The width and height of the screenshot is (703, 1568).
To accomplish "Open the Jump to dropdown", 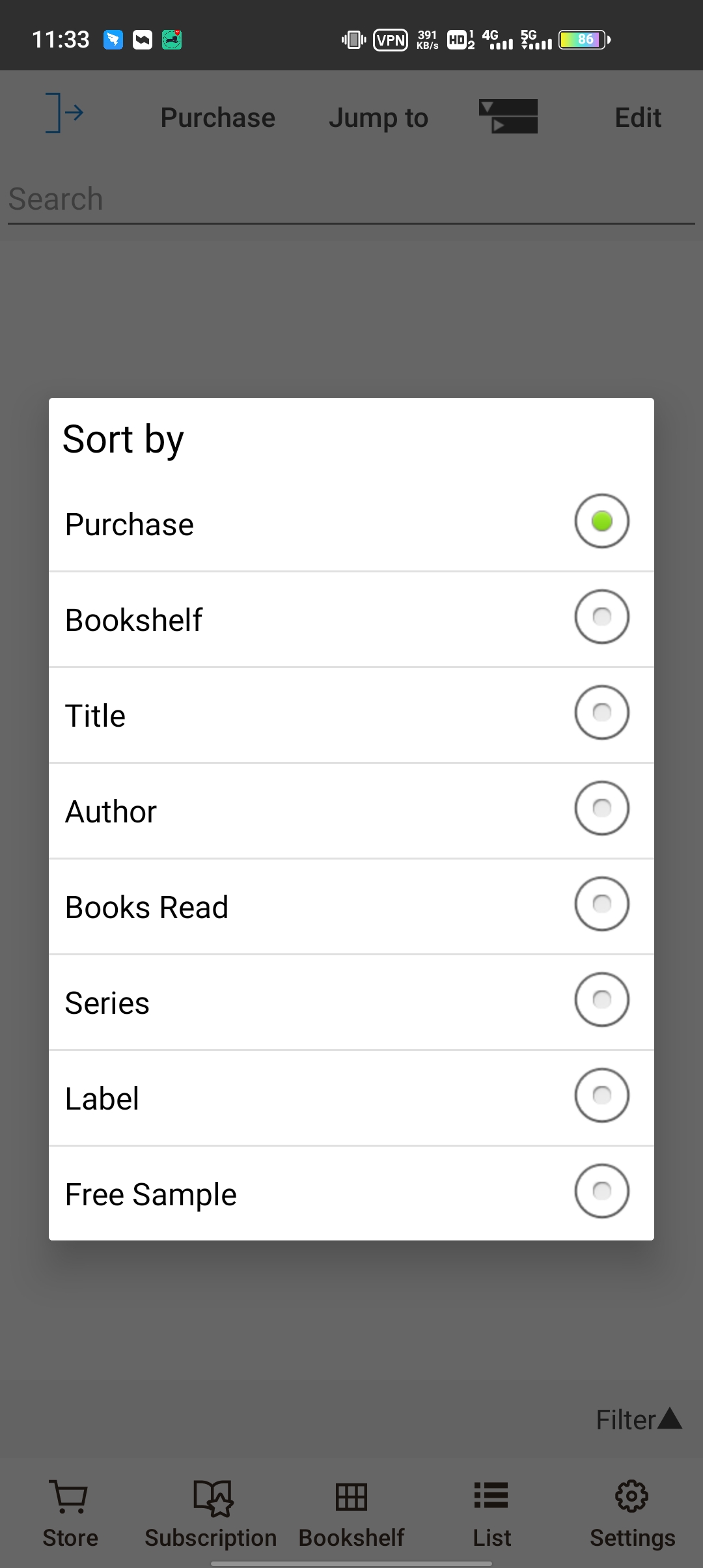I will click(x=378, y=118).
